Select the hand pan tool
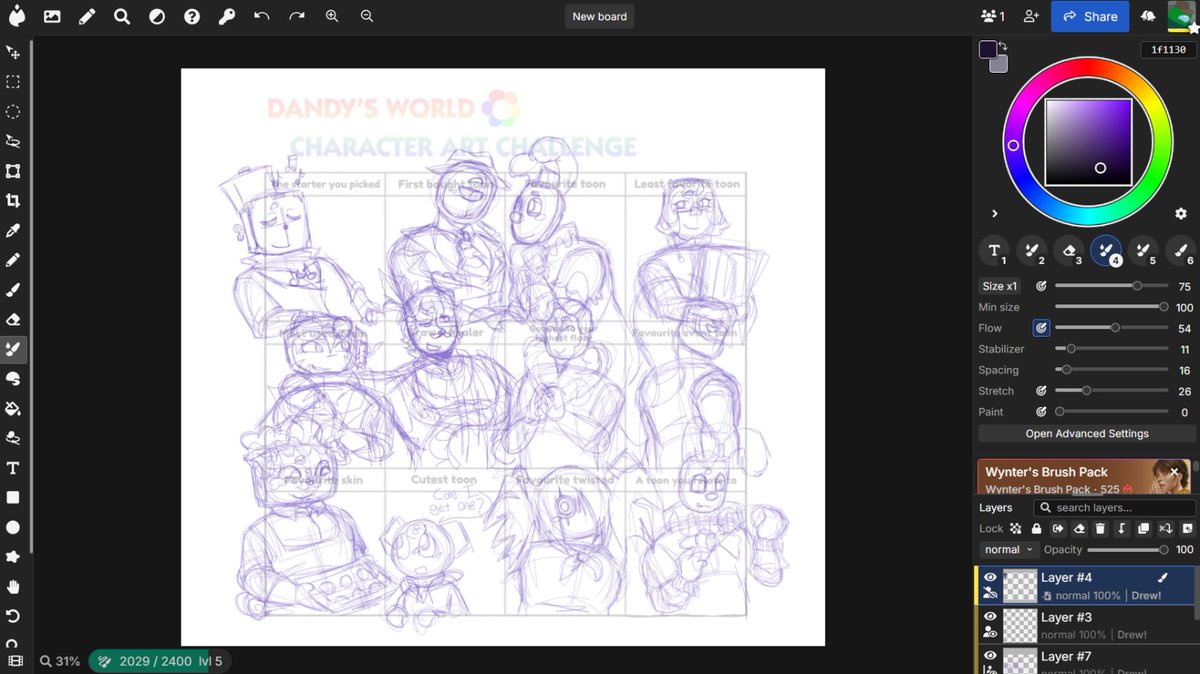 coord(13,586)
